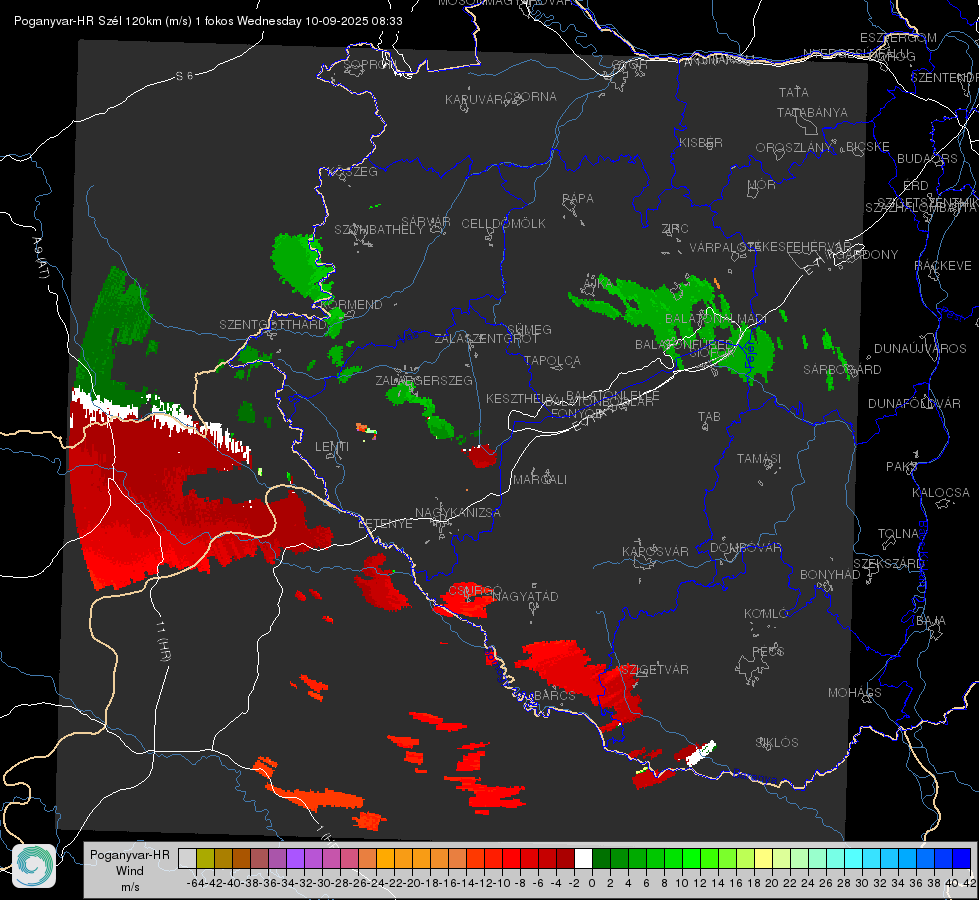Click the TATABANYA city label

click(x=812, y=112)
